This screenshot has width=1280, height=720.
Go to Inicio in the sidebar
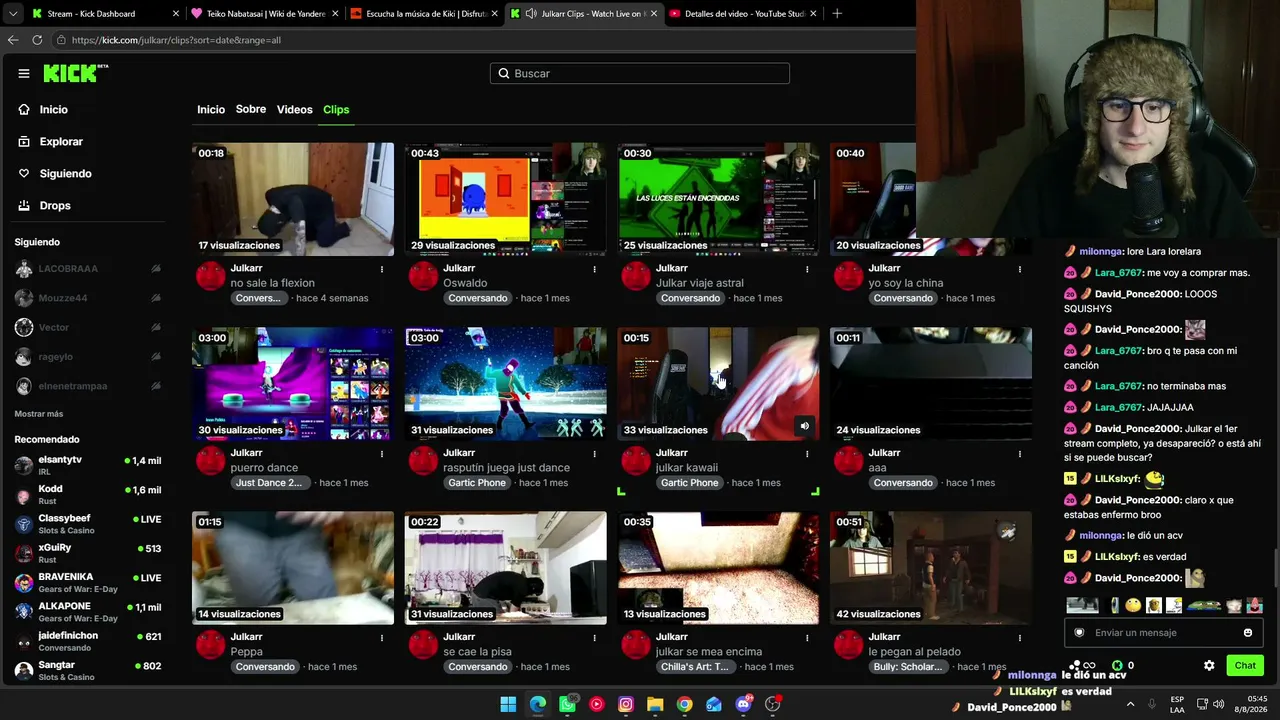pos(43,109)
